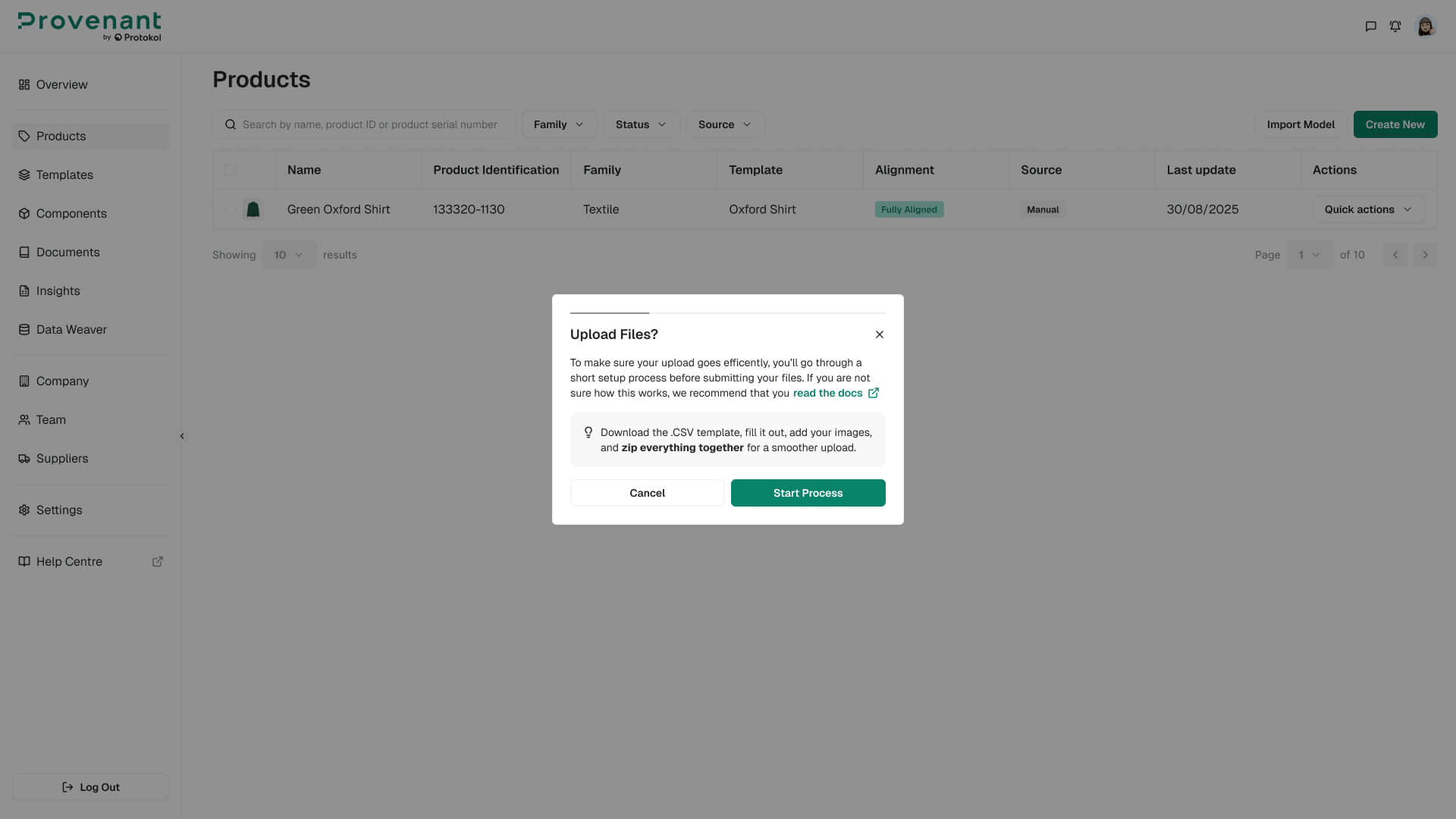Go to the next results page
The image size is (1456, 819).
[x=1426, y=255]
